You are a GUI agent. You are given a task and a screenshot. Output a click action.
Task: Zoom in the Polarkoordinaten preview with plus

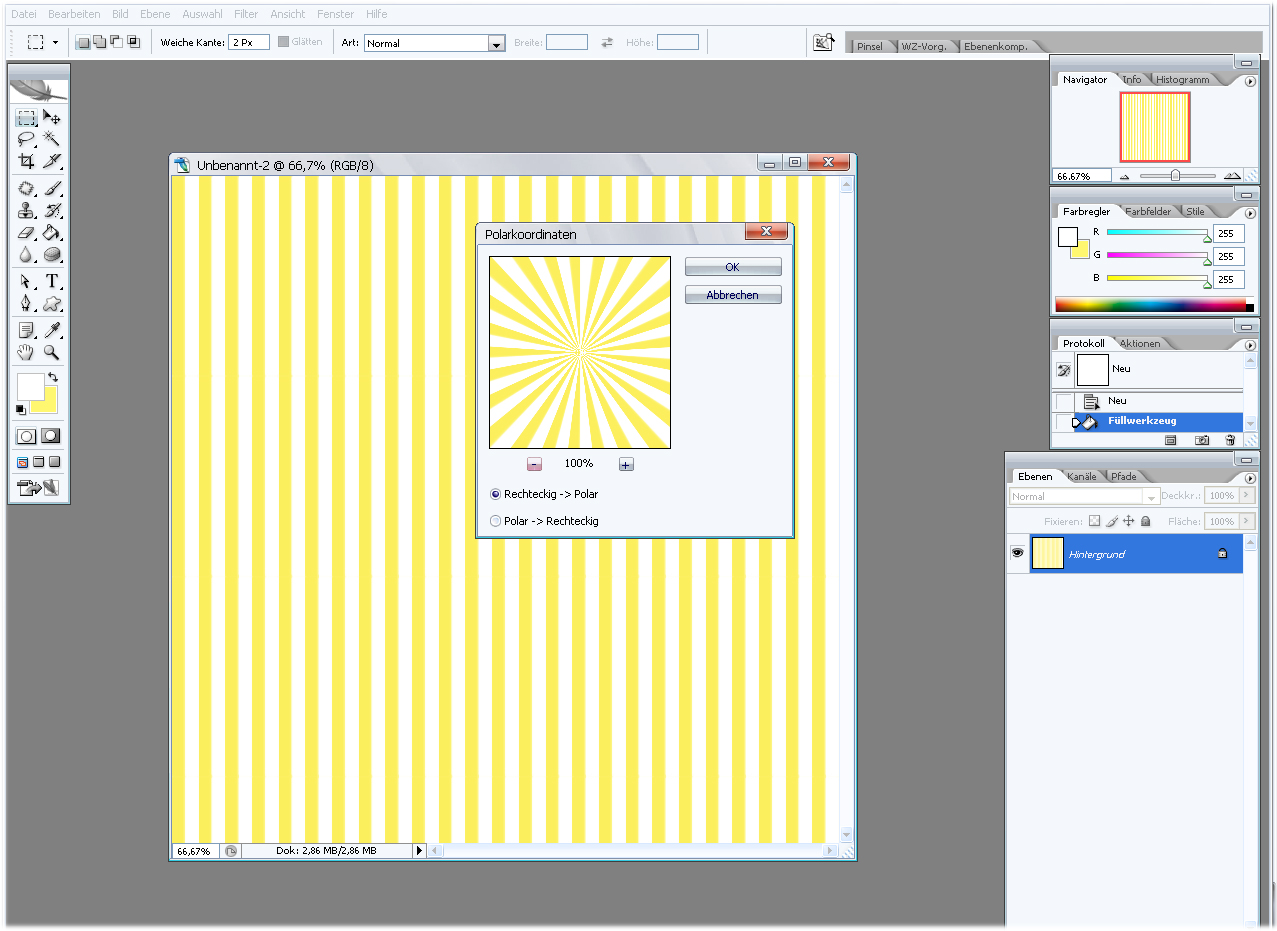[626, 464]
